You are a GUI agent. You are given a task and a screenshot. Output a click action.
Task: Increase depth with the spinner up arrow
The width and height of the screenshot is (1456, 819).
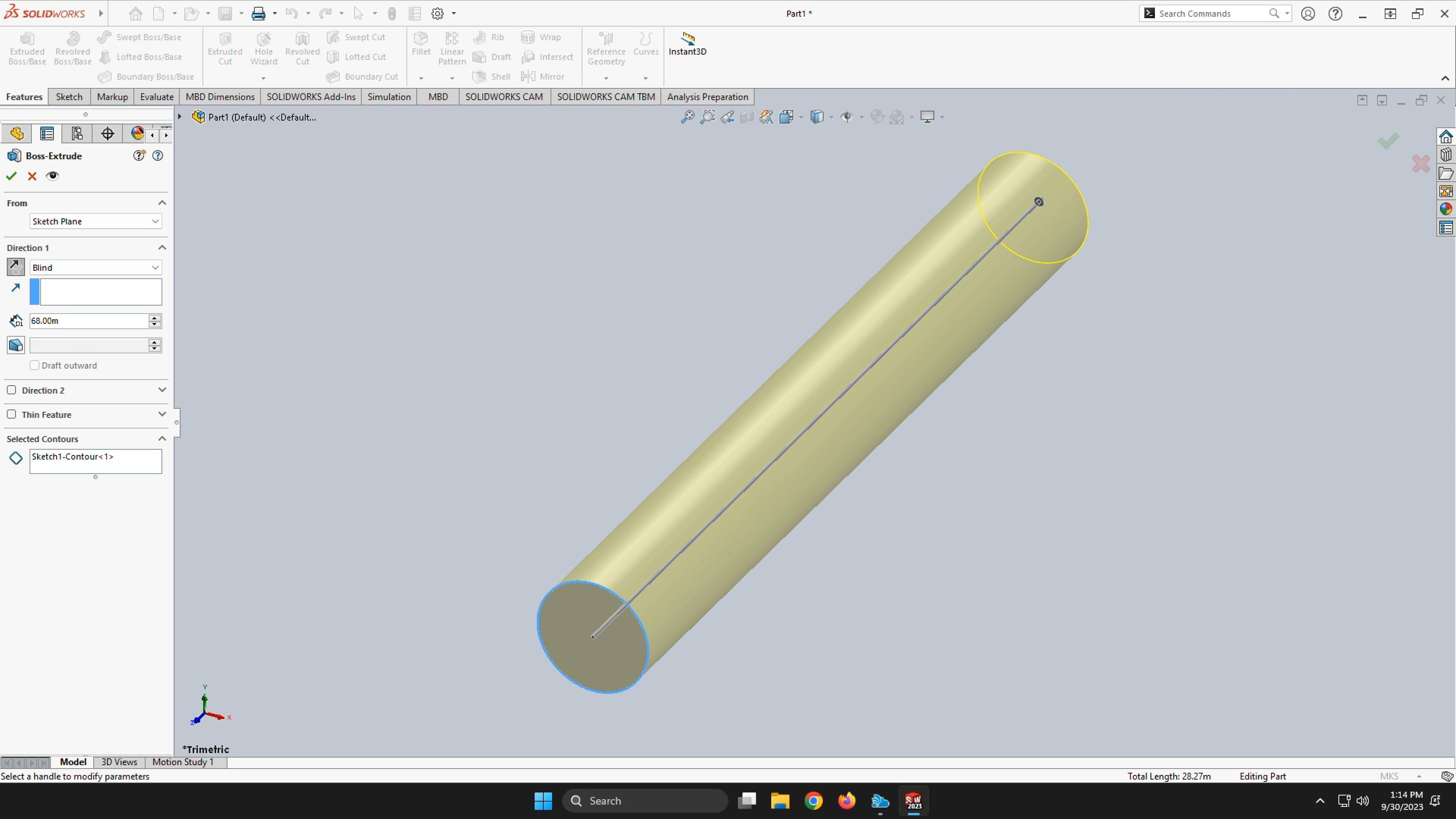(x=155, y=318)
